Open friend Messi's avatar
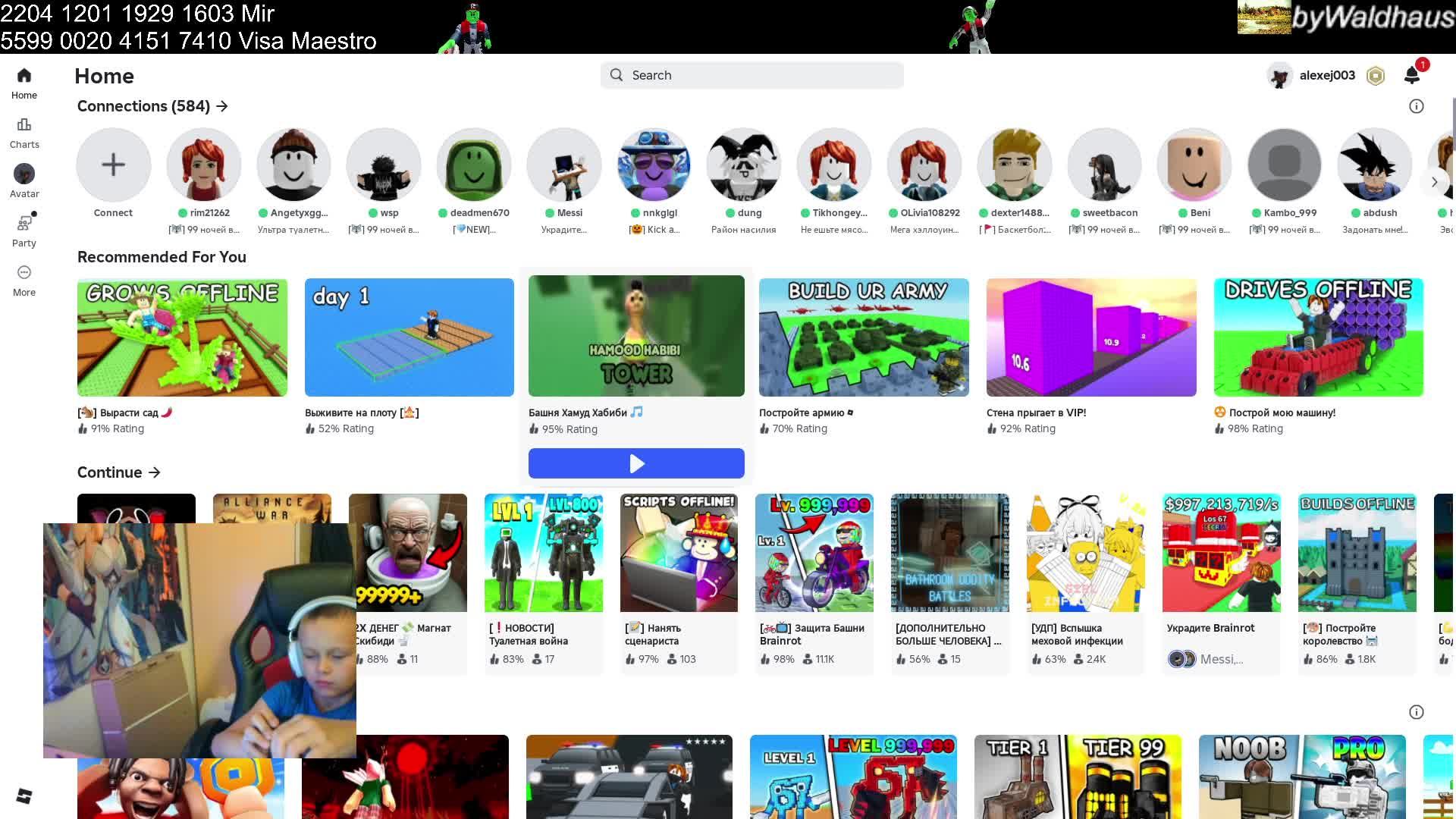 point(563,165)
